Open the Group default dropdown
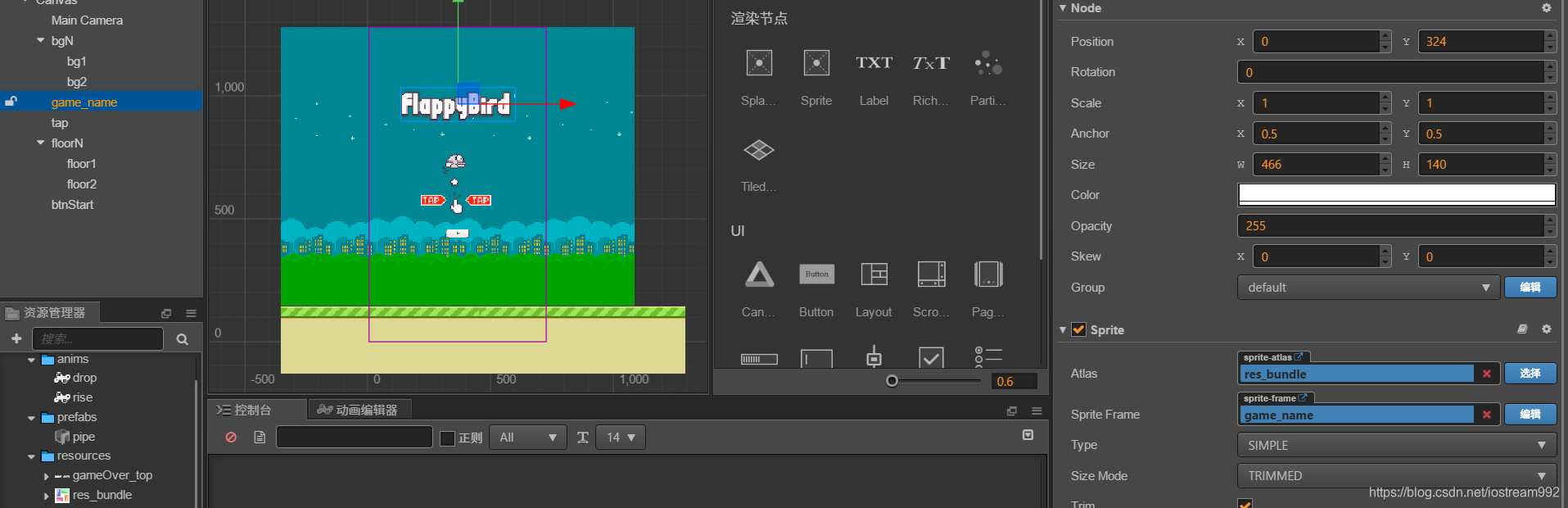This screenshot has width=1568, height=508. pos(1369,288)
